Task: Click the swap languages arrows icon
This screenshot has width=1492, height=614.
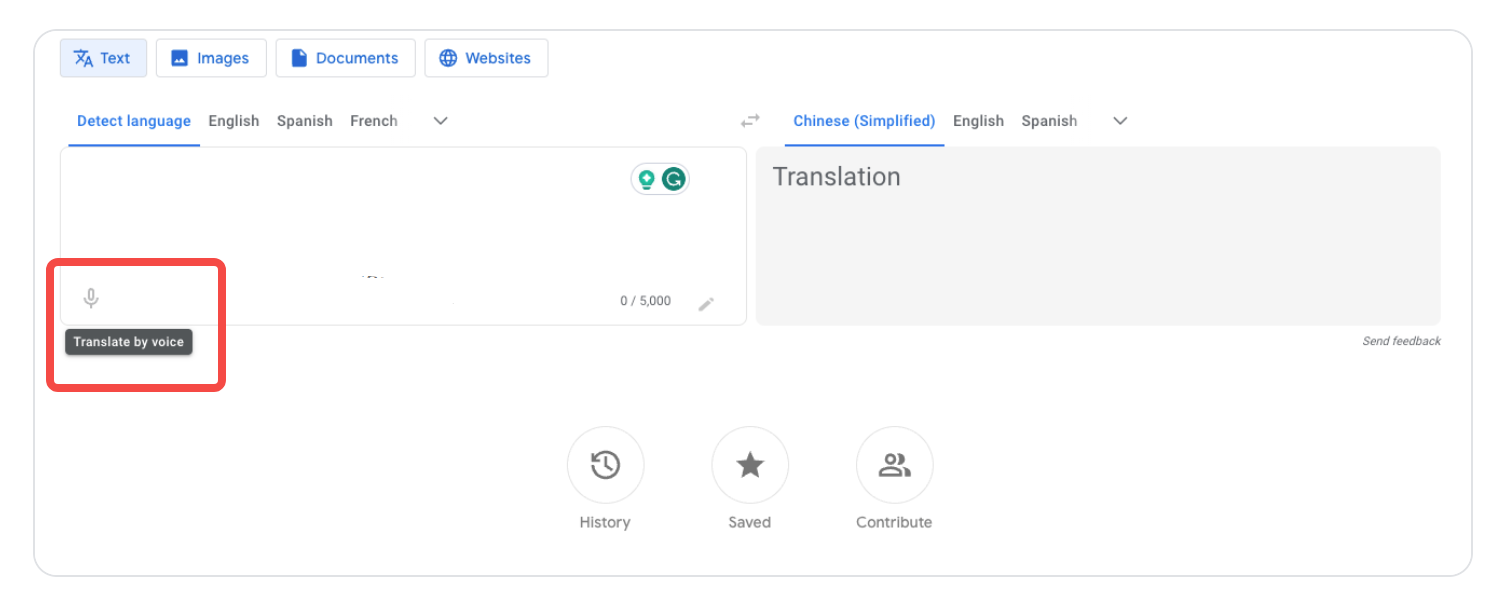Action: [x=750, y=120]
